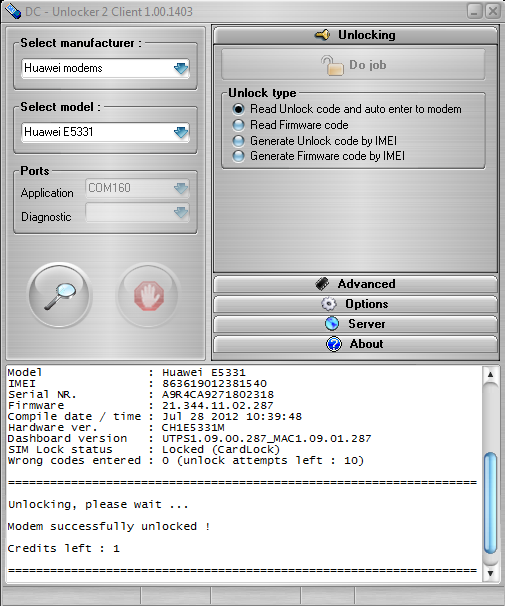Screen dimensions: 505x606
Task: Click the firmware version 21.344.11.02.287
Action: [218, 405]
